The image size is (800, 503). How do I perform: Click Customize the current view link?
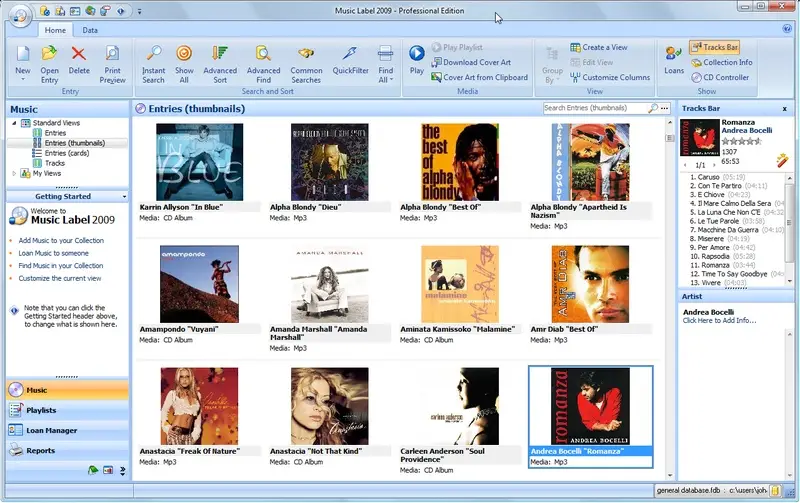pyautogui.click(x=60, y=279)
